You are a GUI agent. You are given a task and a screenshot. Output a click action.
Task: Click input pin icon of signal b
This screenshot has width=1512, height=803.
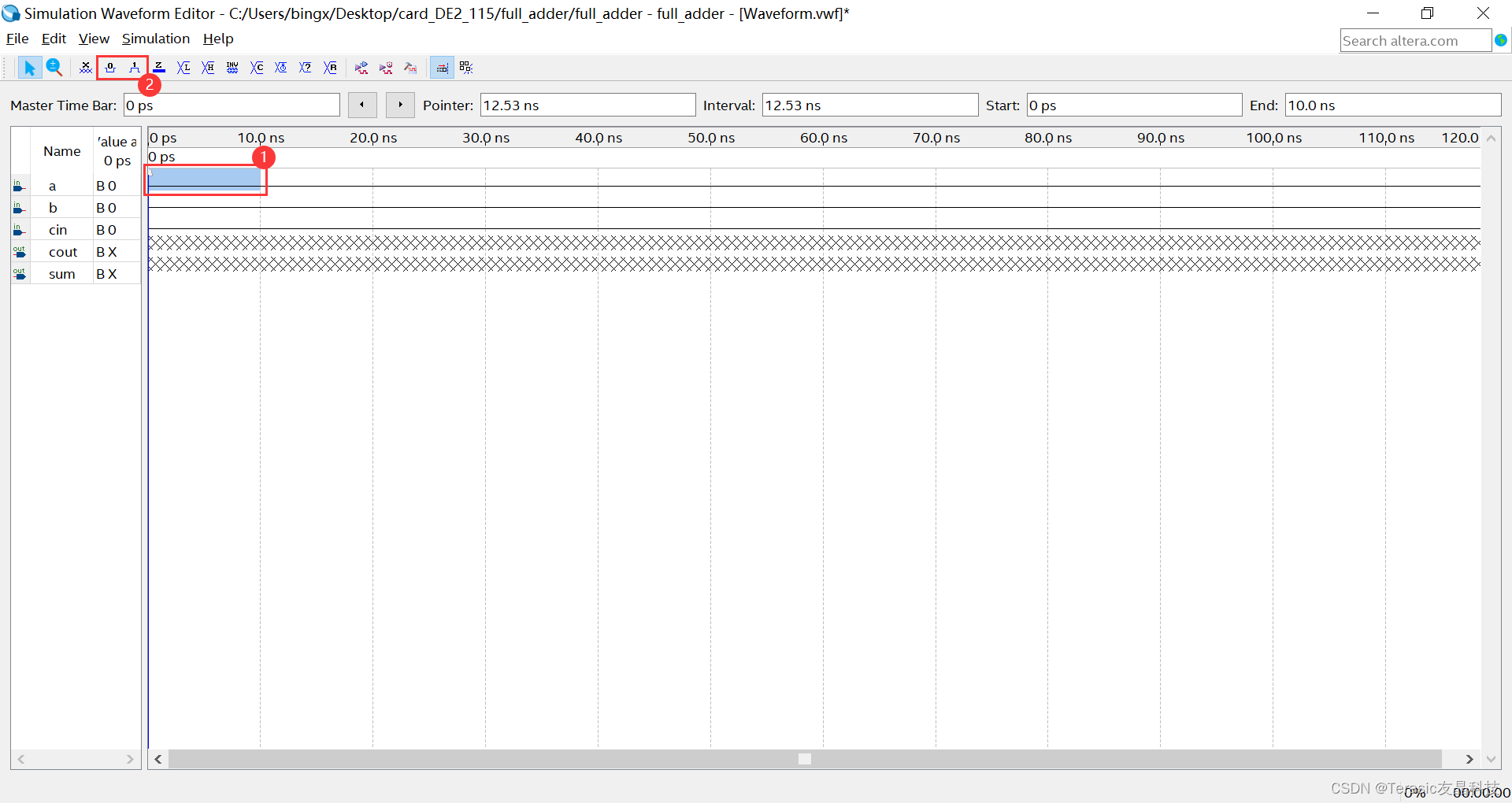[x=20, y=208]
